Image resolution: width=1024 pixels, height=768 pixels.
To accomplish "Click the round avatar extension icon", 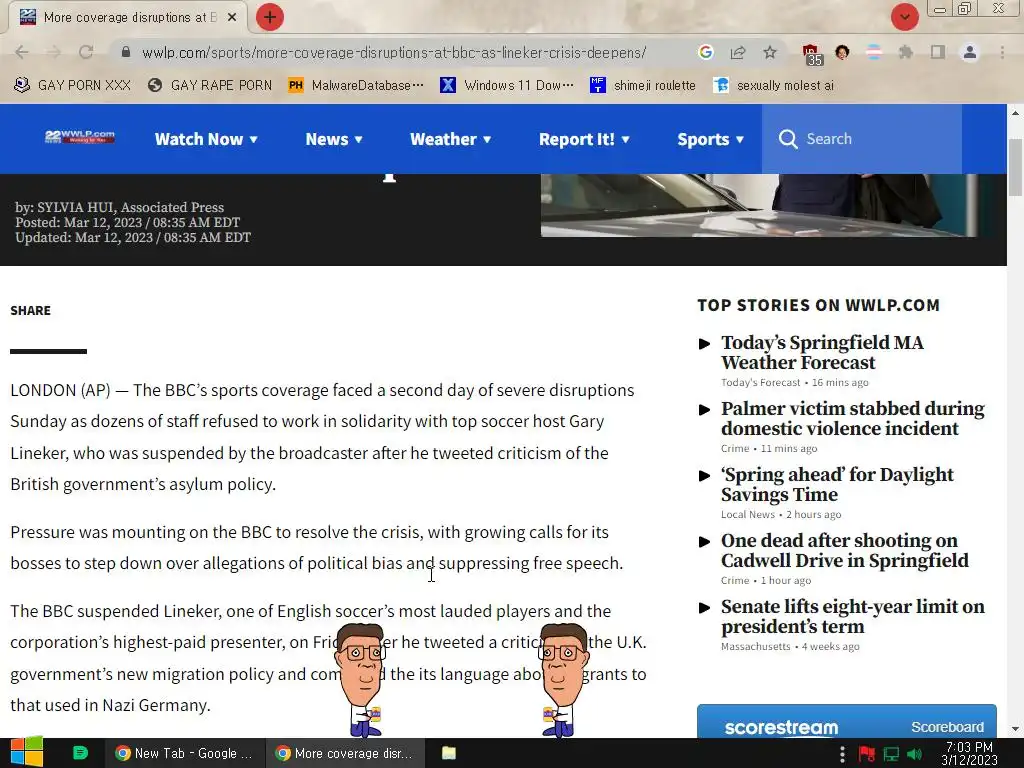I will pos(842,52).
